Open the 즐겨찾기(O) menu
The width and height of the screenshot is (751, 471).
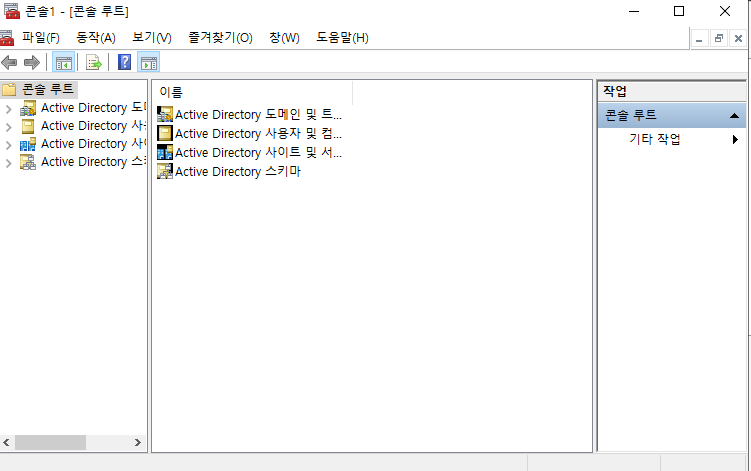coord(220,38)
